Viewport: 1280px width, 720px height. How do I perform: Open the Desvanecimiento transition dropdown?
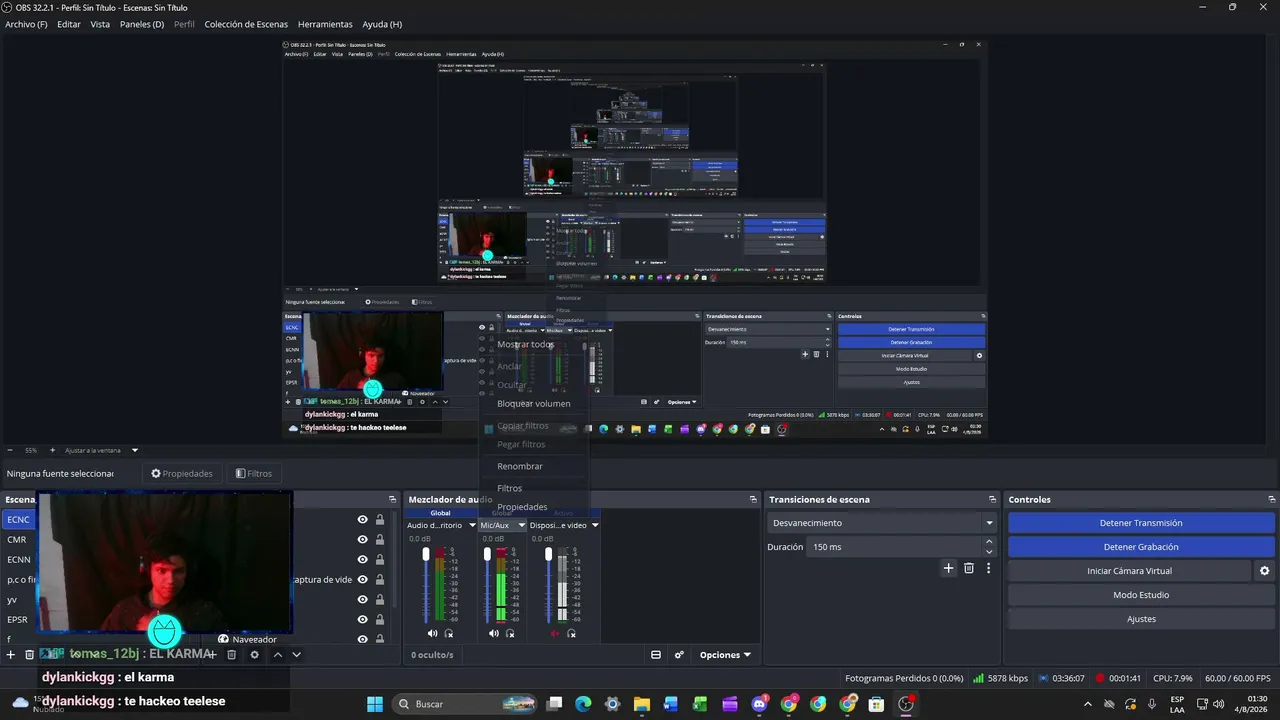pyautogui.click(x=883, y=523)
